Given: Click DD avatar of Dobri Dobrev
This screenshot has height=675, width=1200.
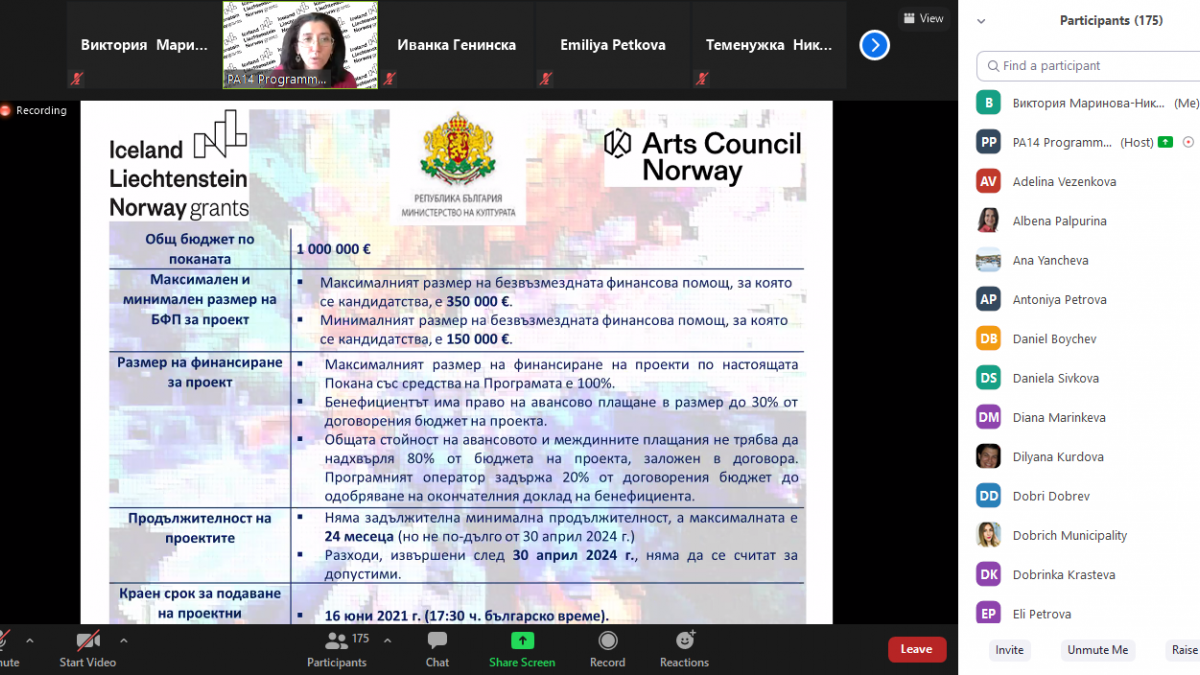Looking at the screenshot, I should 989,496.
